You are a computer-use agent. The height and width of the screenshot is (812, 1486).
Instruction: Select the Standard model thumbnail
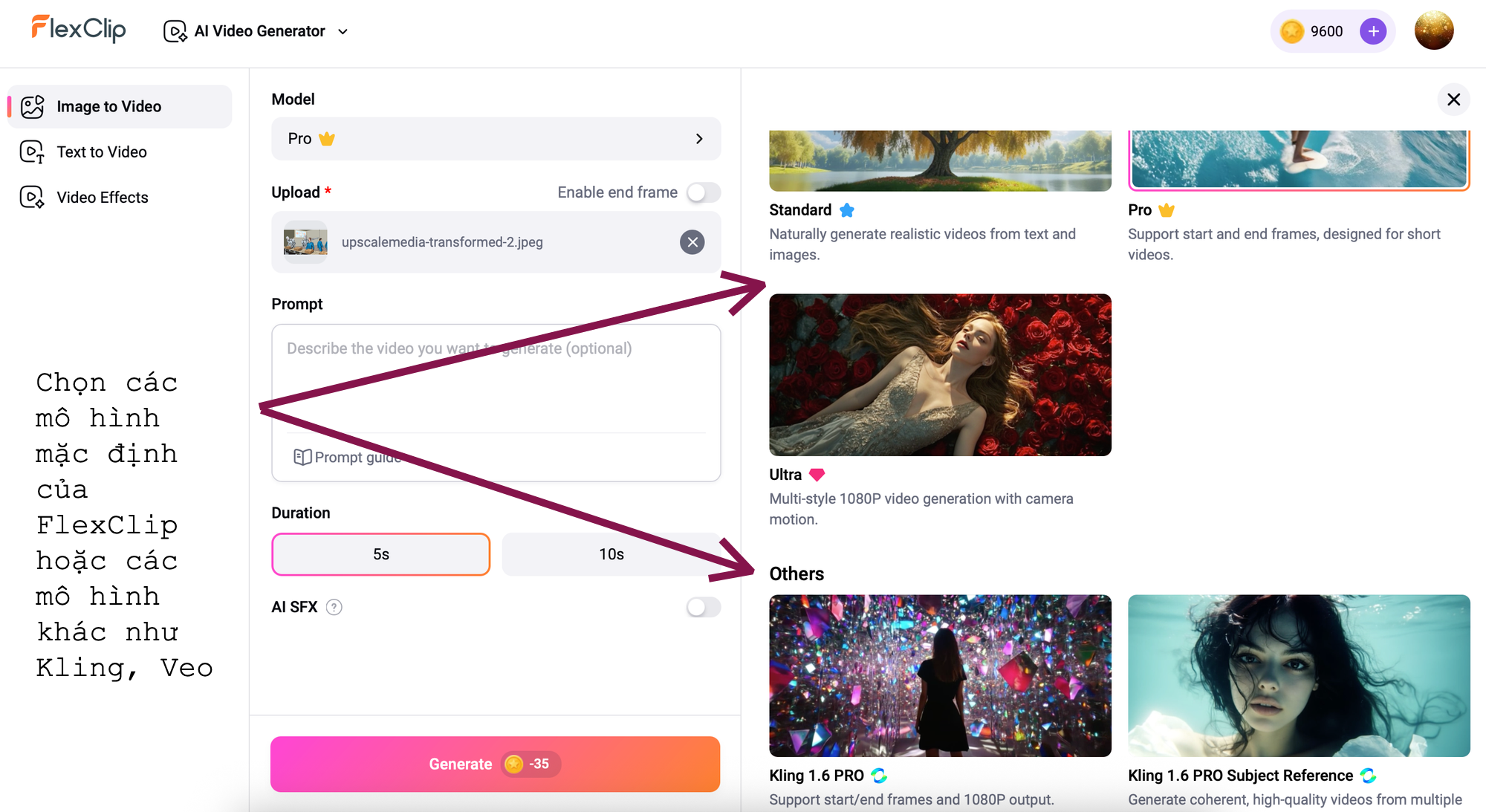[940, 160]
